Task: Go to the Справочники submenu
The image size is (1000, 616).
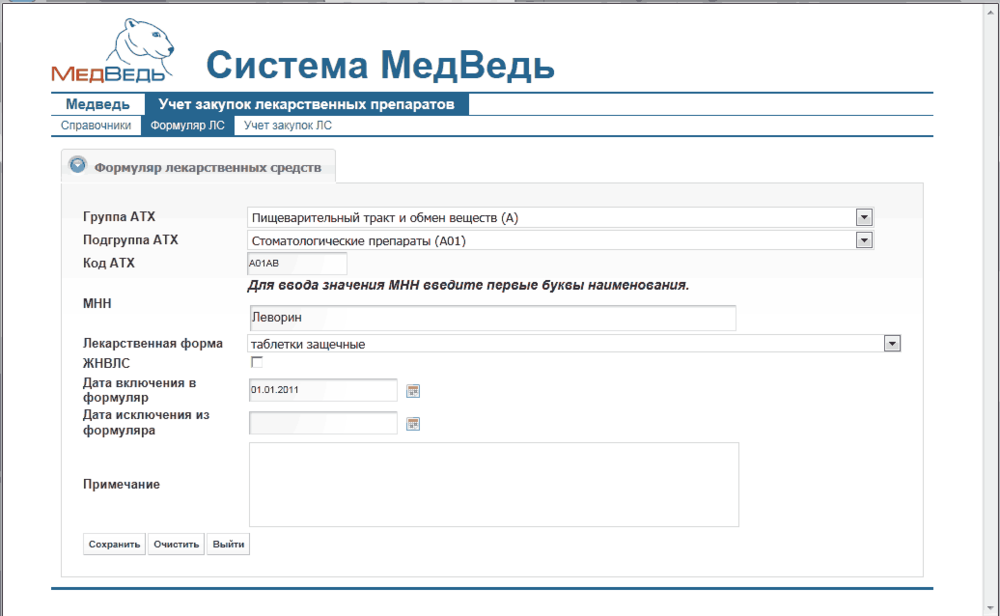Action: point(96,126)
